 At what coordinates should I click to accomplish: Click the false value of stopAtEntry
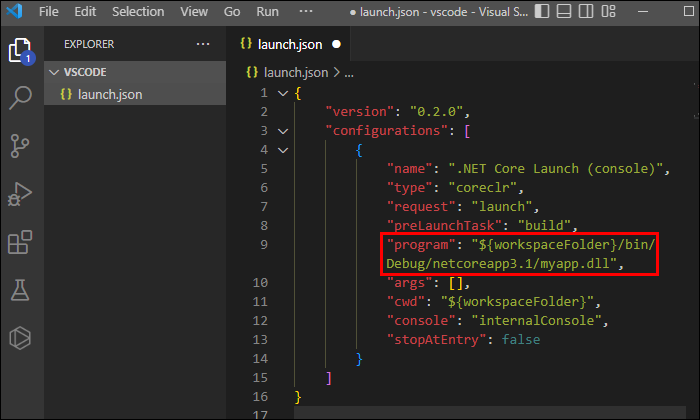(x=521, y=340)
